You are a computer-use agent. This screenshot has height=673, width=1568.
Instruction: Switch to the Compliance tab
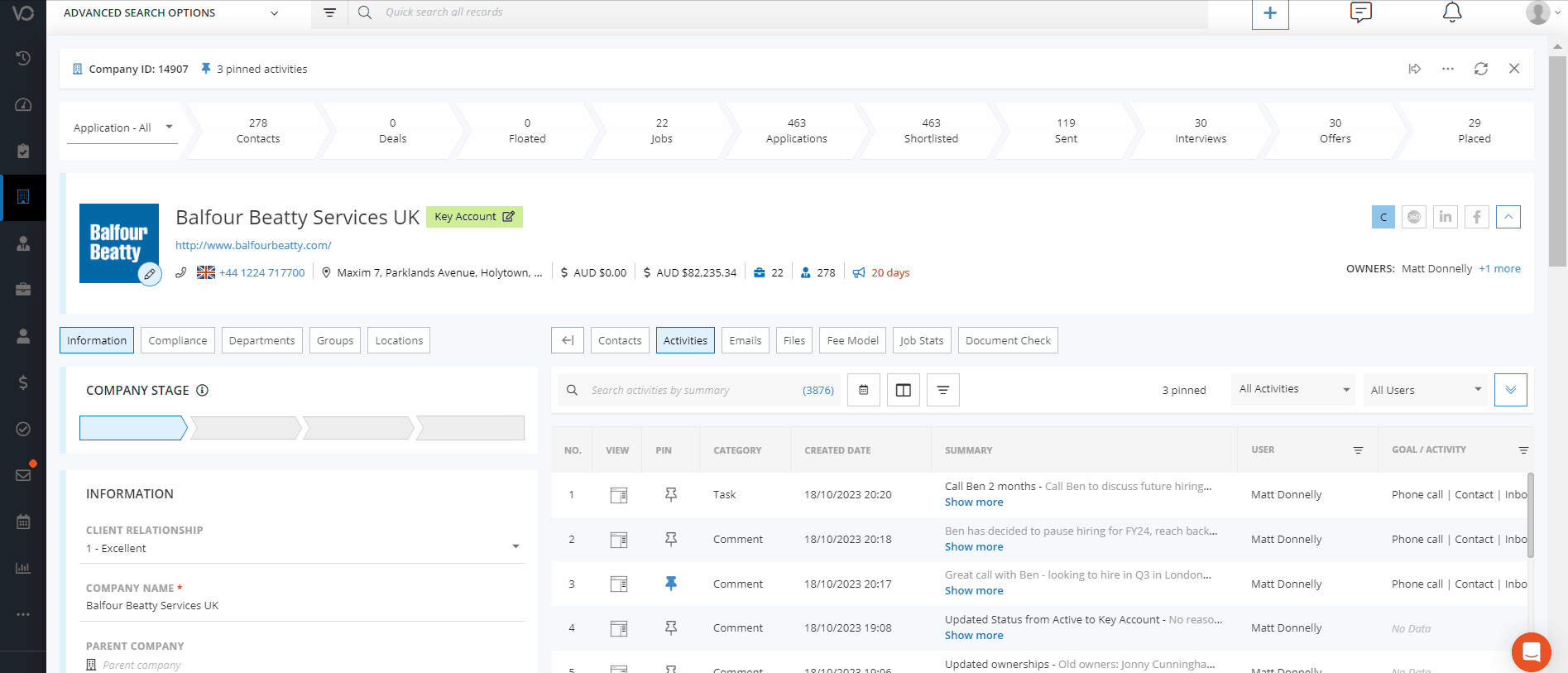pyautogui.click(x=178, y=340)
